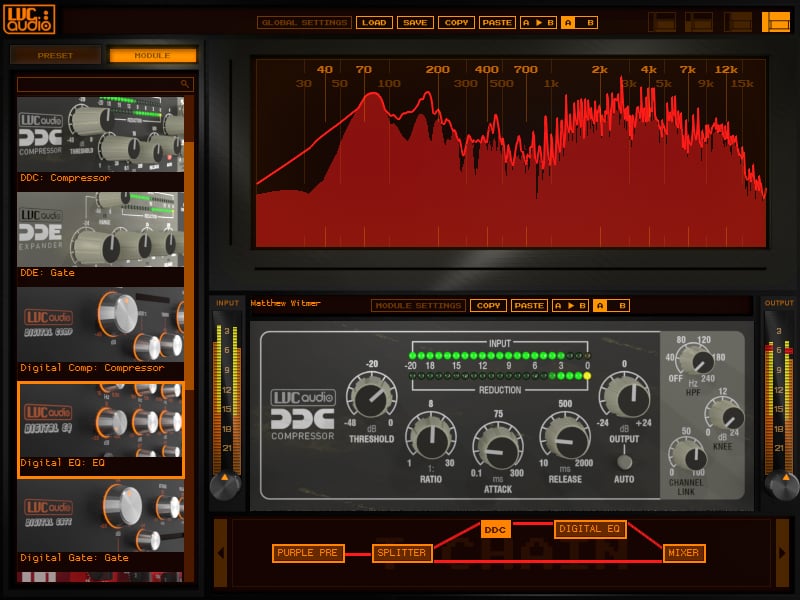Select the DDC node in the chain
Image resolution: width=800 pixels, height=600 pixels.
495,529
